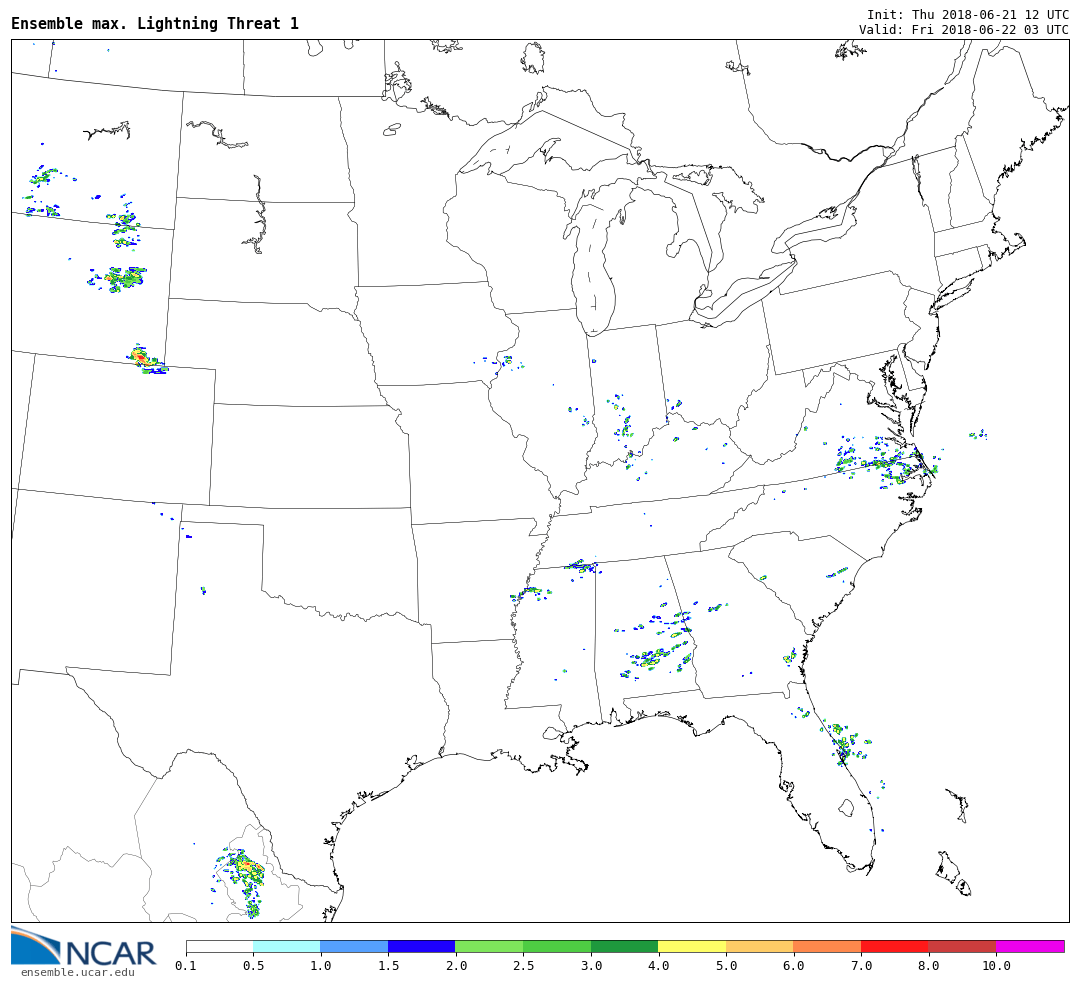The width and height of the screenshot is (1080, 985).
Task: Select the light cyan 0.5–1.0 swatch
Action: coord(286,946)
